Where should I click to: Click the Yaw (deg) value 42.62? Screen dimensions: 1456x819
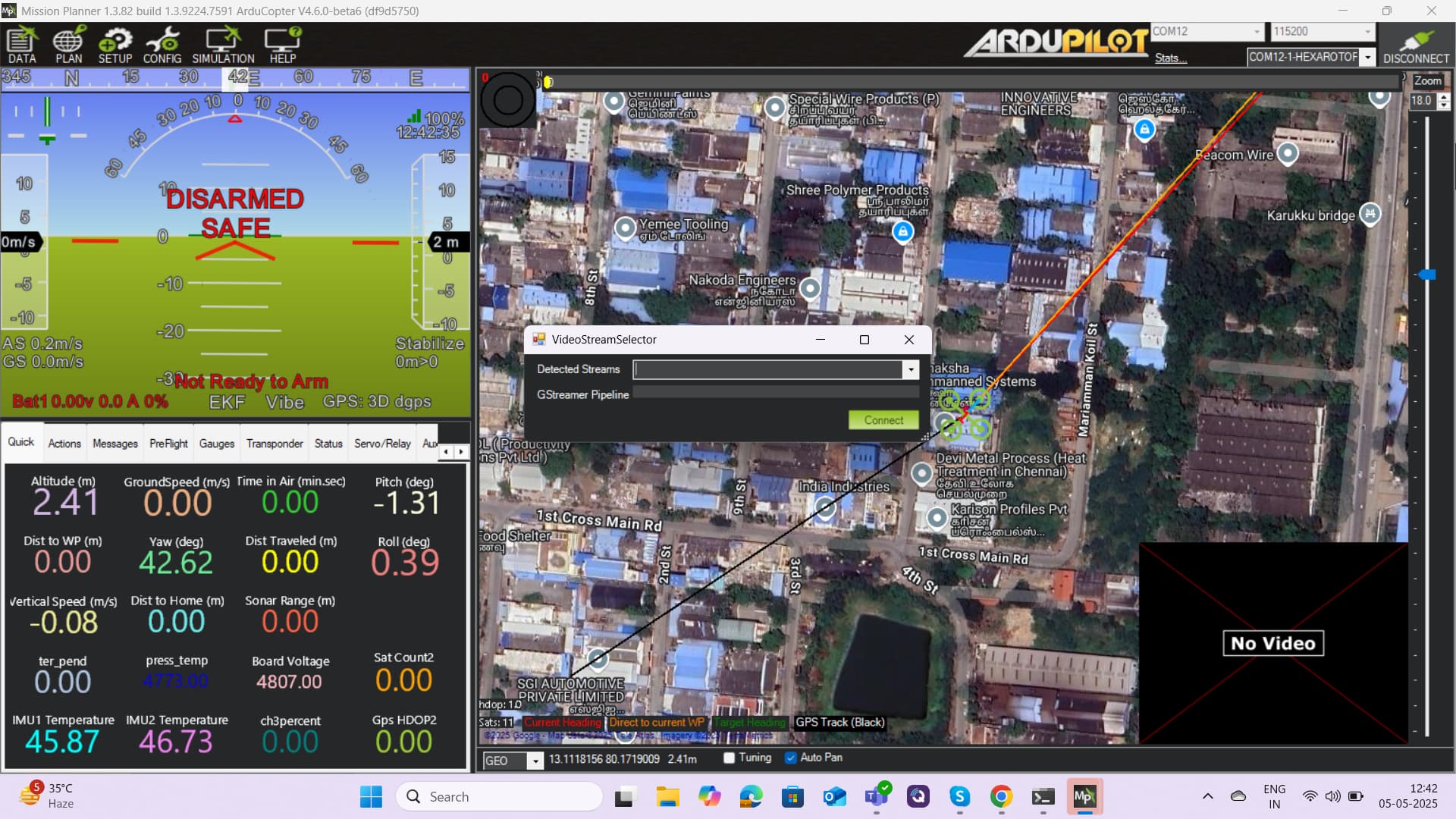176,563
